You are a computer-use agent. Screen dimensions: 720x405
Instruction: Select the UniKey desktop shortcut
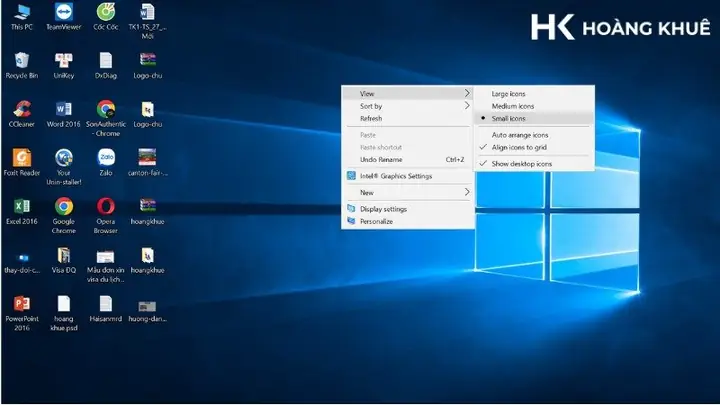[x=63, y=66]
